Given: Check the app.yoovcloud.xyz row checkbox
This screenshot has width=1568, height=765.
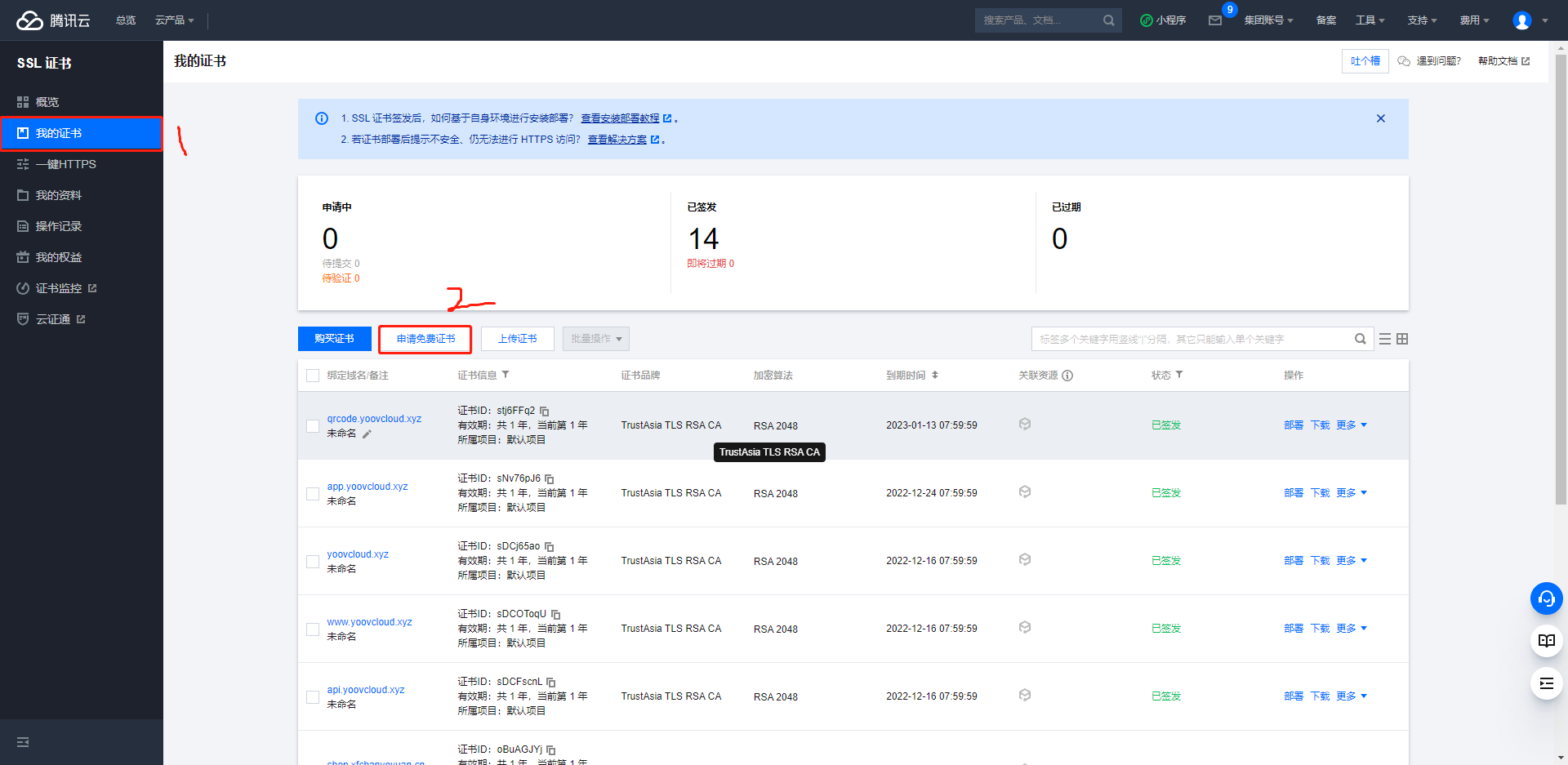Looking at the screenshot, I should point(313,494).
